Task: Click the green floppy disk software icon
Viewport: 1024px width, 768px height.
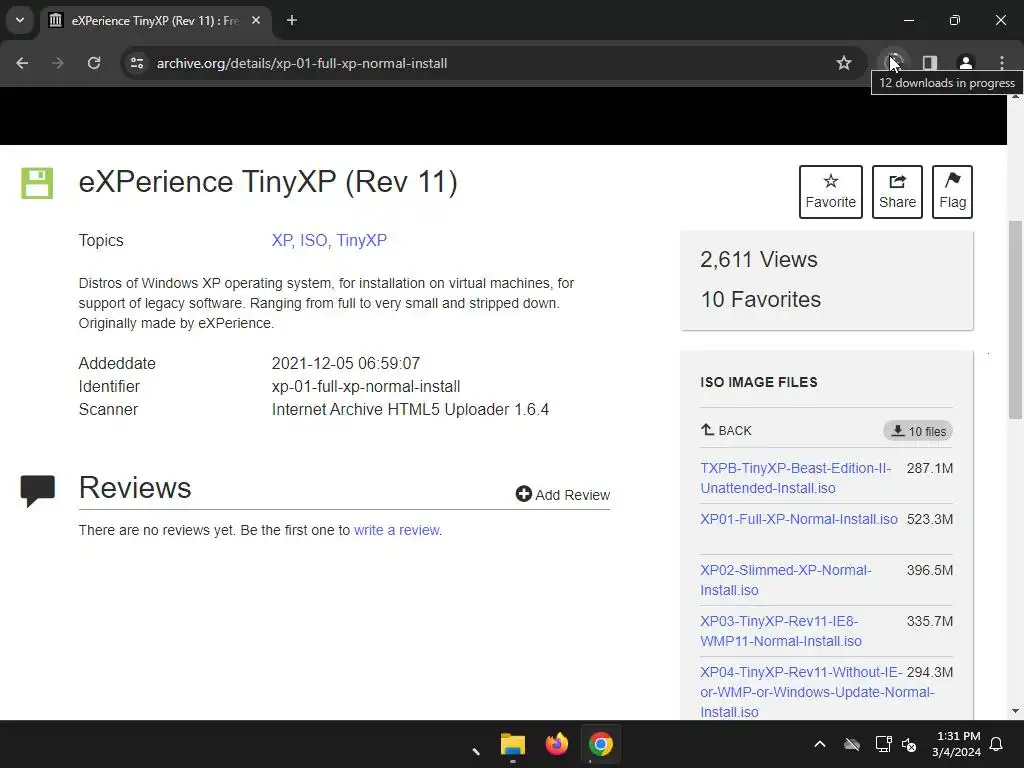Action: (x=37, y=183)
